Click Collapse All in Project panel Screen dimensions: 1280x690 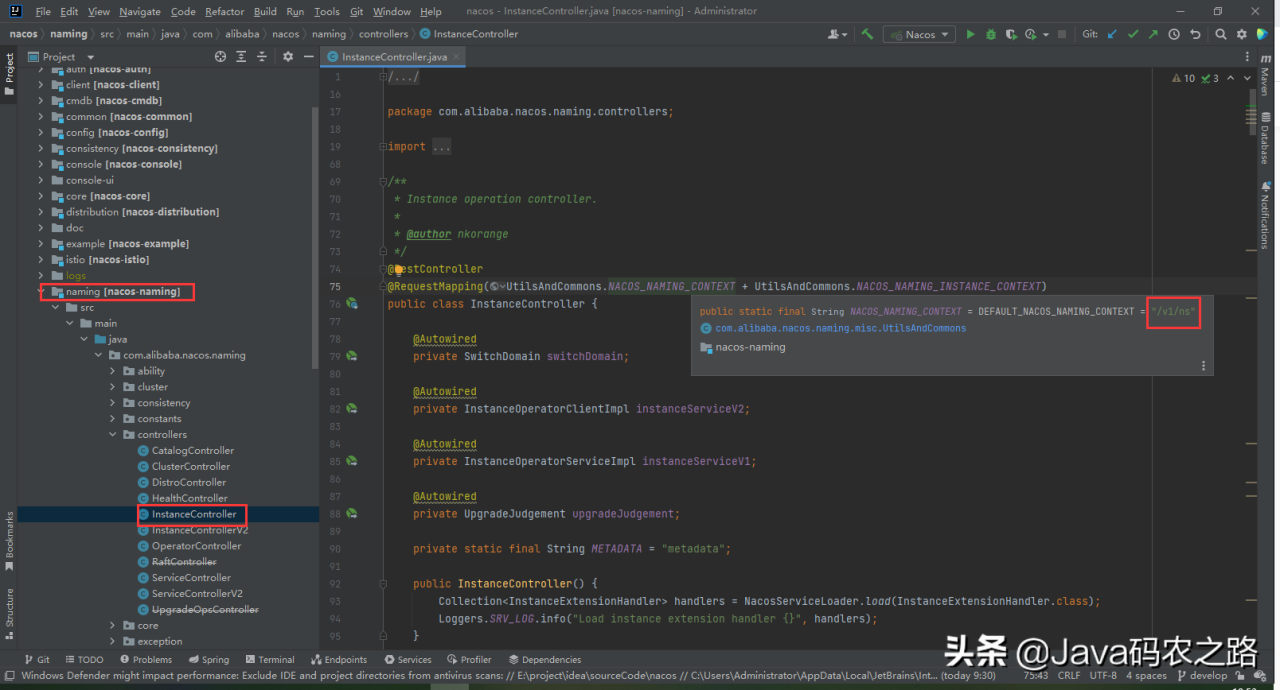(264, 57)
